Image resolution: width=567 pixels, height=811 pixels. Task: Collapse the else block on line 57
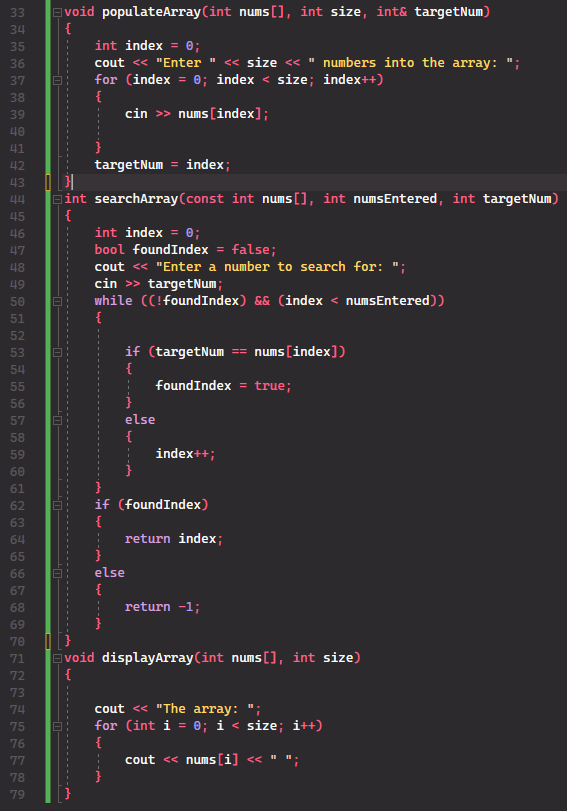click(57, 420)
